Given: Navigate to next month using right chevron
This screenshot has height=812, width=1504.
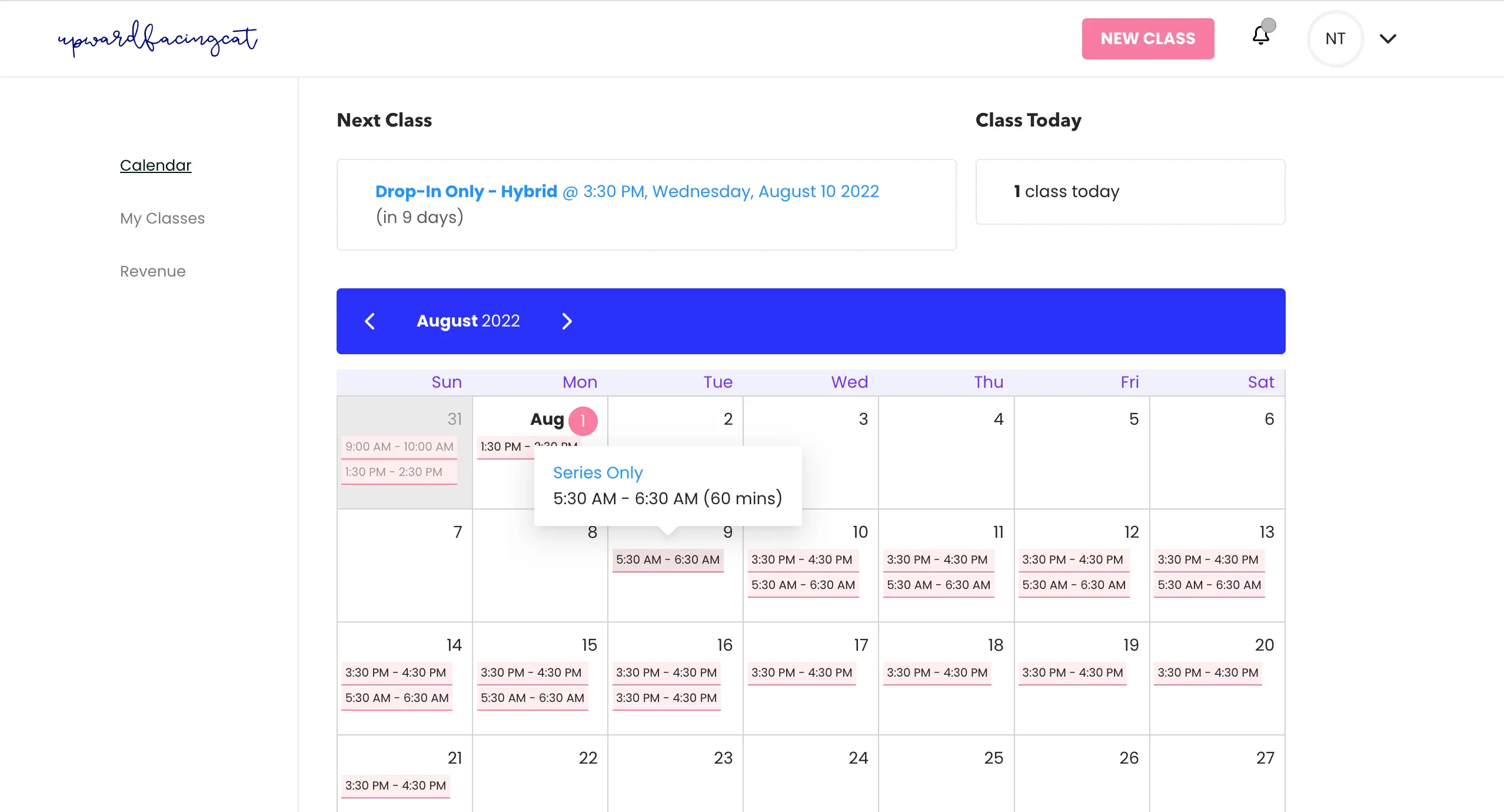Looking at the screenshot, I should point(565,321).
